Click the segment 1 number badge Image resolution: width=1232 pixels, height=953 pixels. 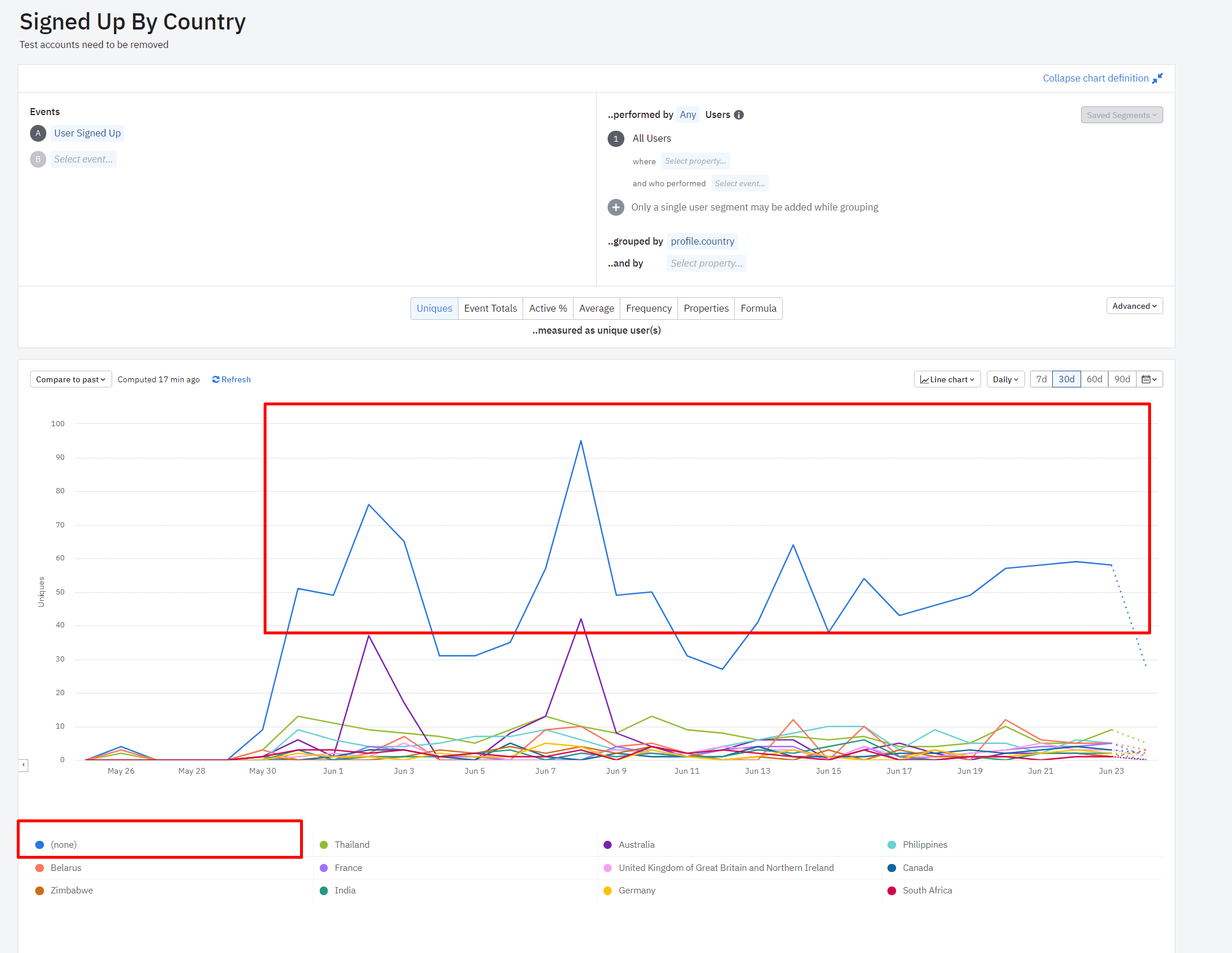point(616,139)
